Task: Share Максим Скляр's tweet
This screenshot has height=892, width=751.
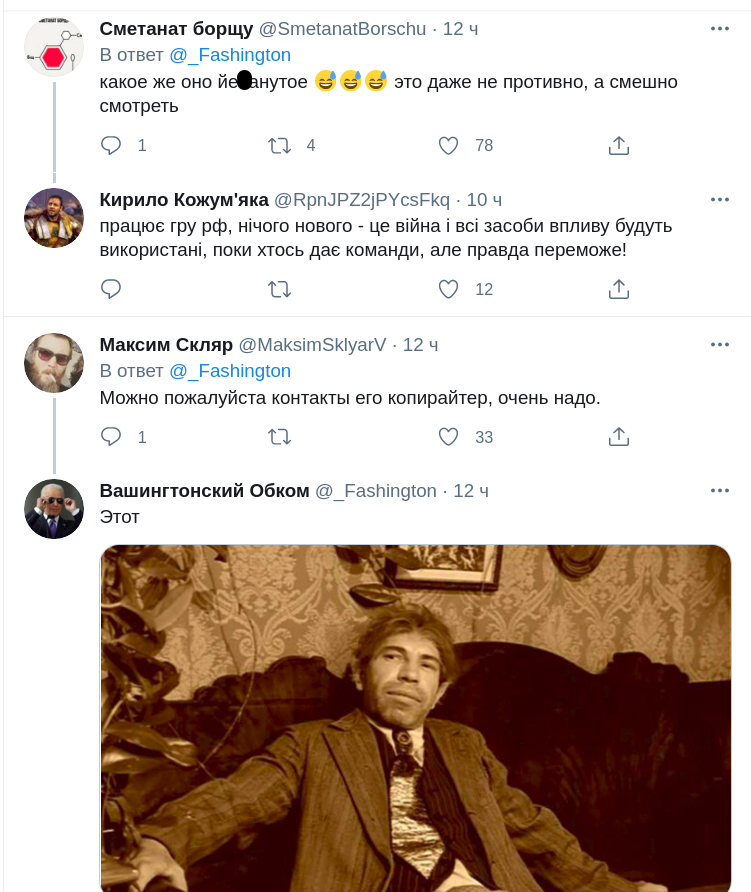Action: (x=618, y=437)
